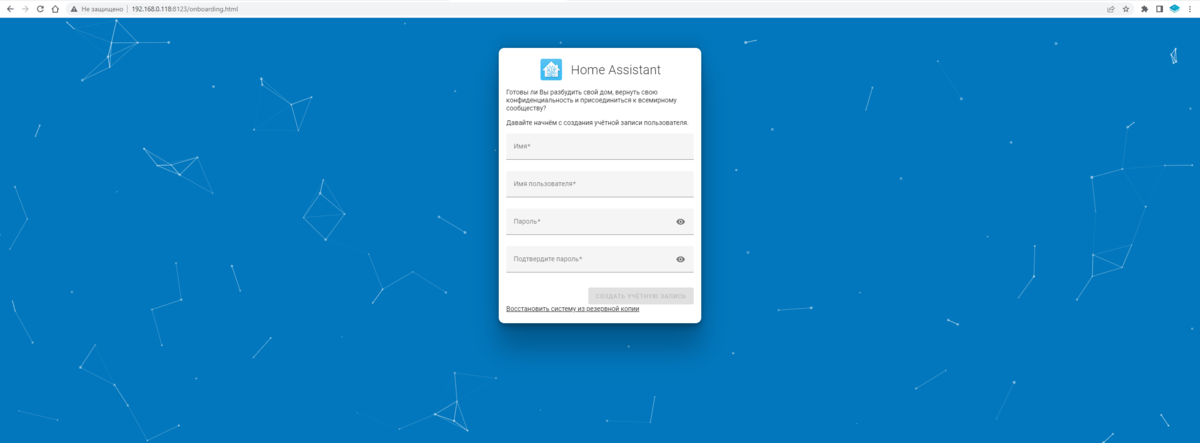1200x443 pixels.
Task: Click the 'Не защищено' security warning
Action: 98,9
